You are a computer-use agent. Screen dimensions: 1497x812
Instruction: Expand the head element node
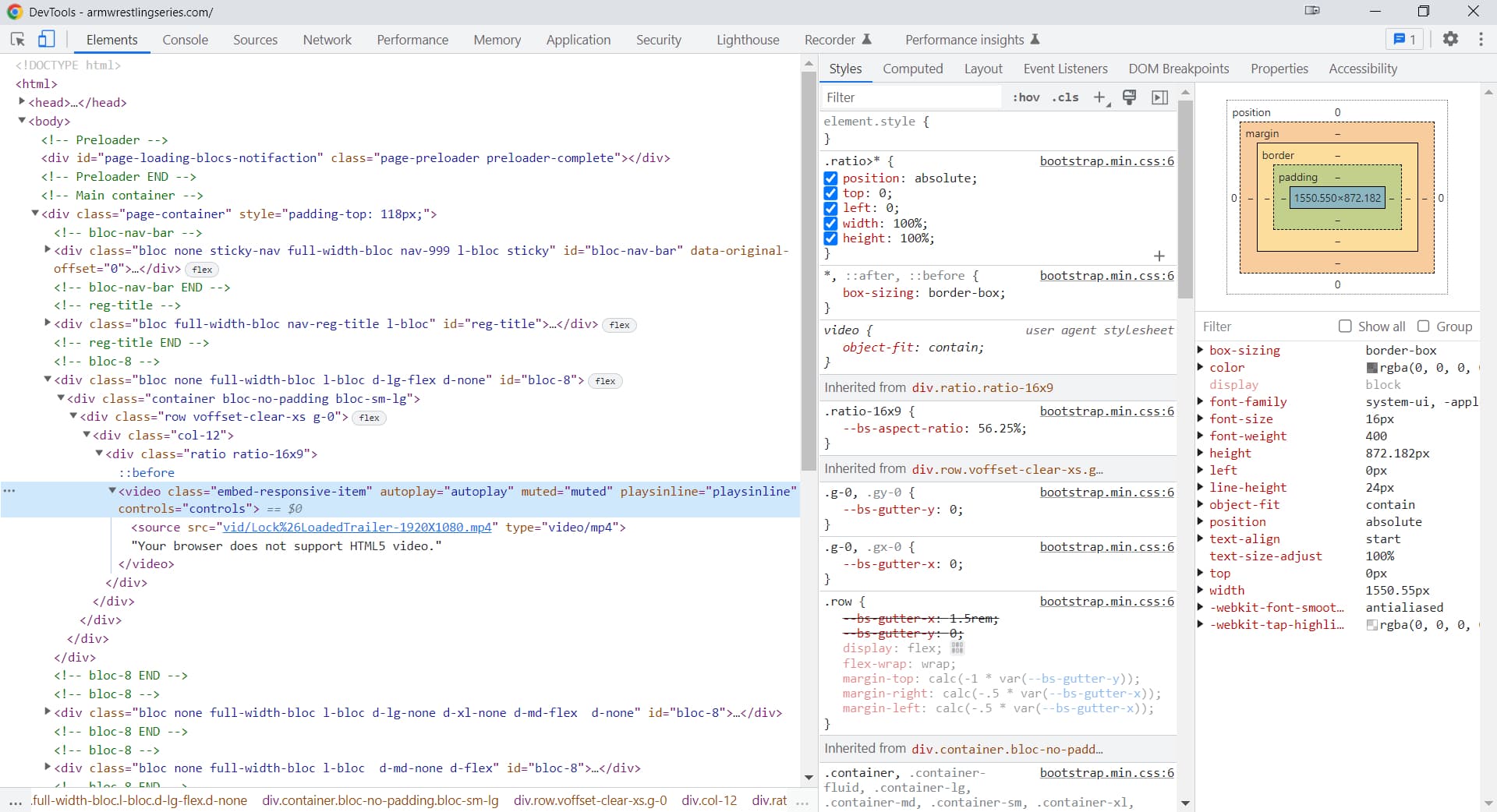click(x=22, y=102)
